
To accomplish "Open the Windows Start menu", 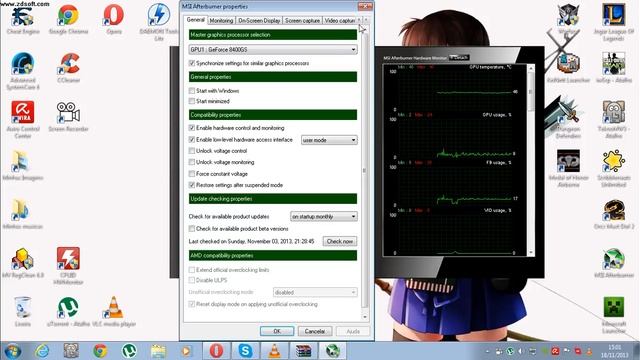I will [x=13, y=351].
